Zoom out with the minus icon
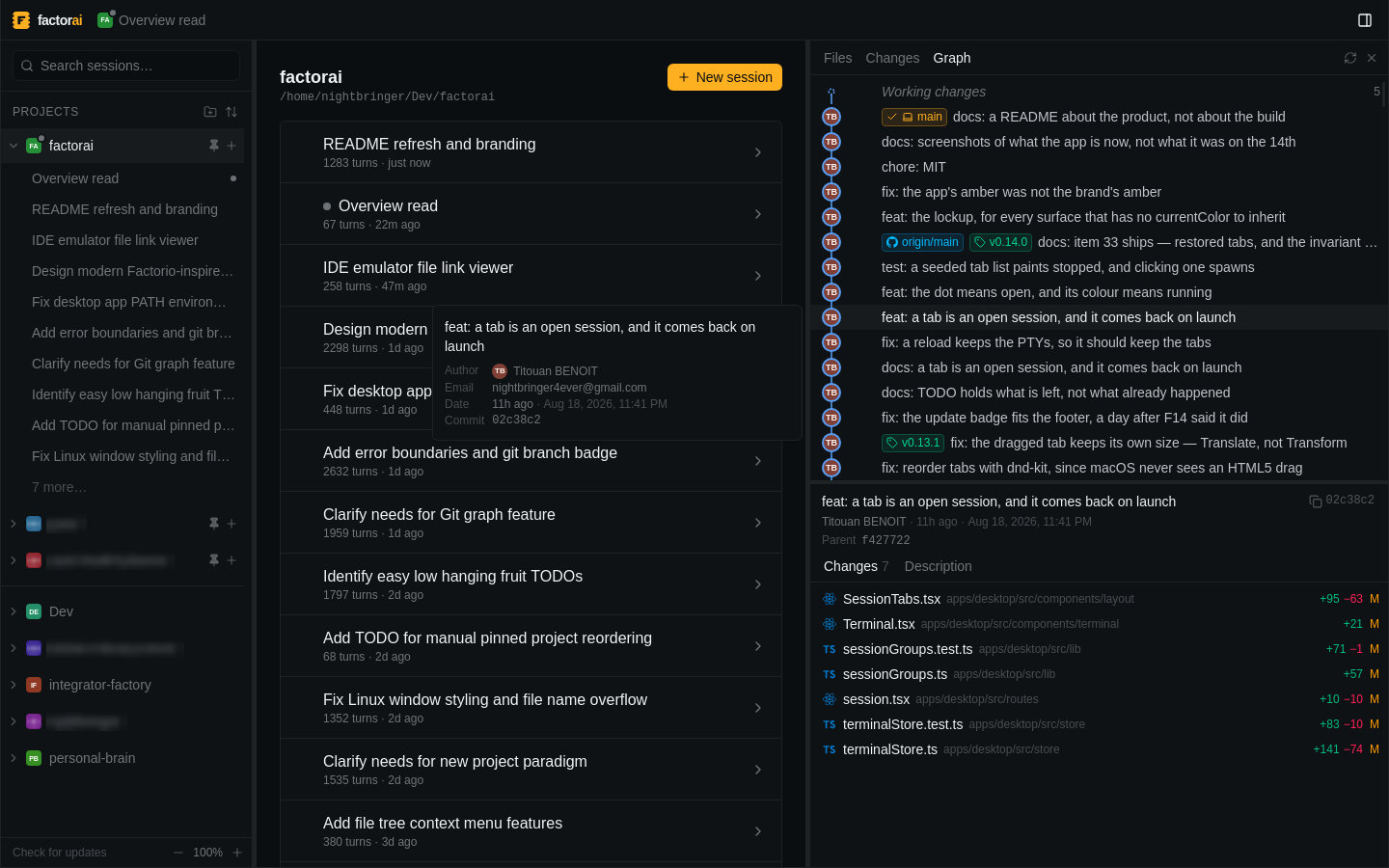Image resolution: width=1389 pixels, height=868 pixels. tap(178, 853)
